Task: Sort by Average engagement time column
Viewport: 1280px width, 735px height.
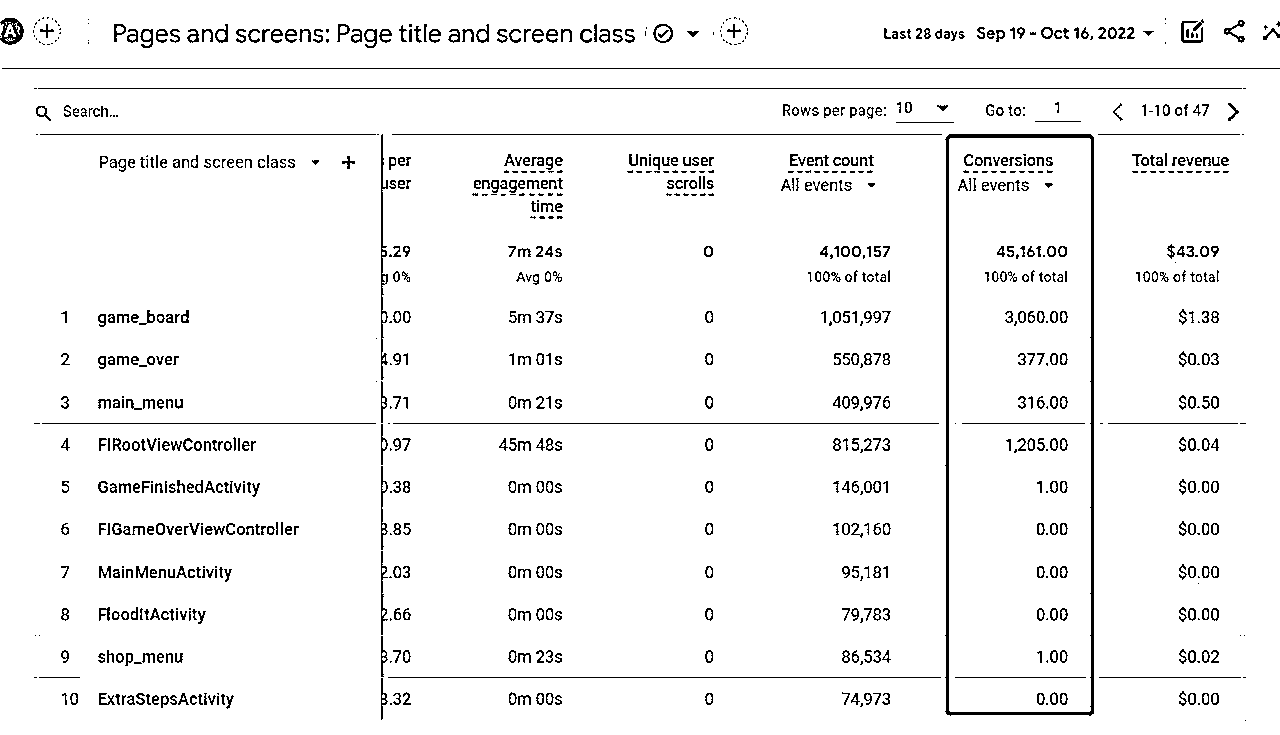Action: point(518,184)
